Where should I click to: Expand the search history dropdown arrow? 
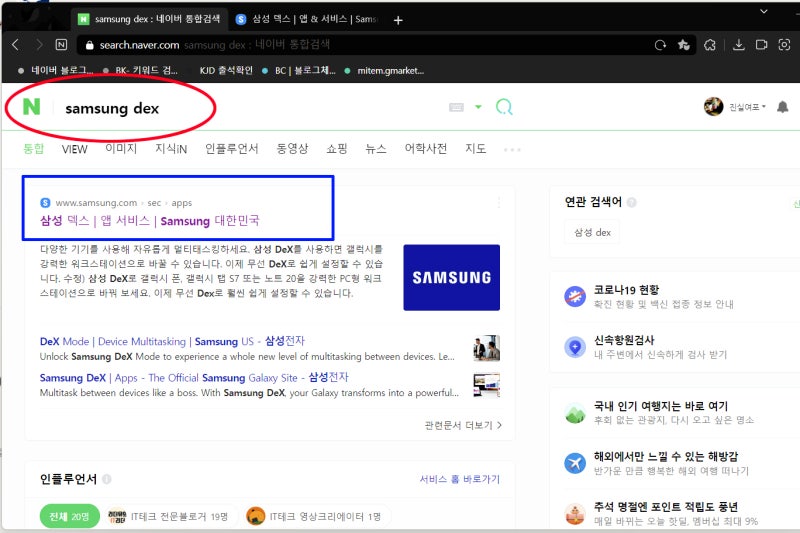pyautogui.click(x=478, y=107)
